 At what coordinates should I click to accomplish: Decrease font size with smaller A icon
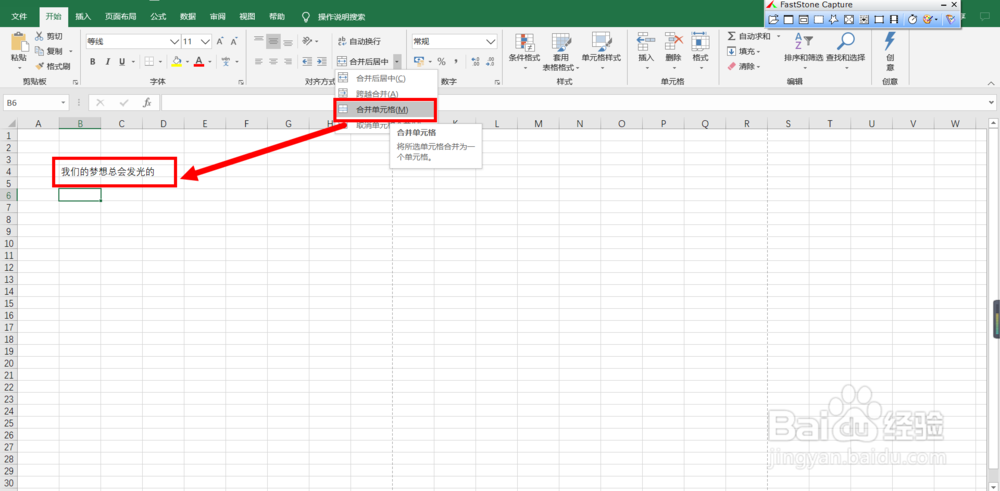point(235,41)
